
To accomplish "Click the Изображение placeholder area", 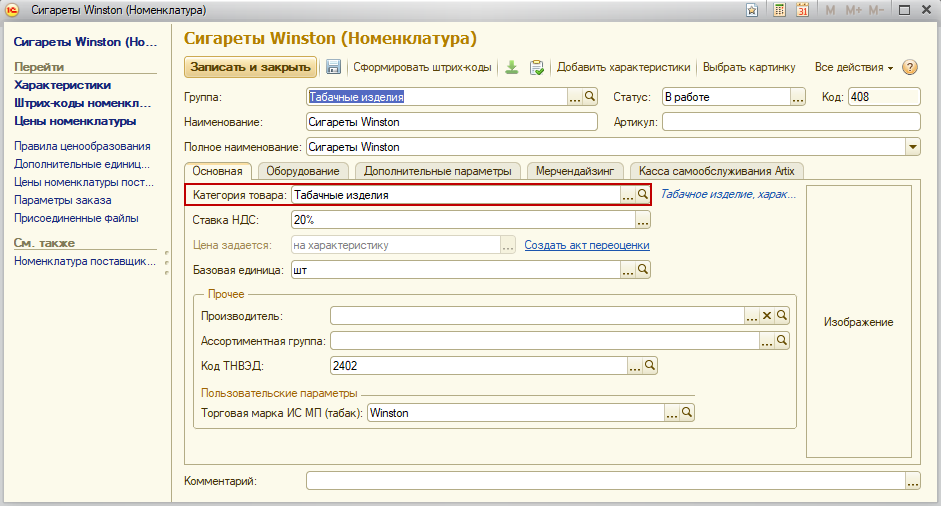I will coord(859,322).
